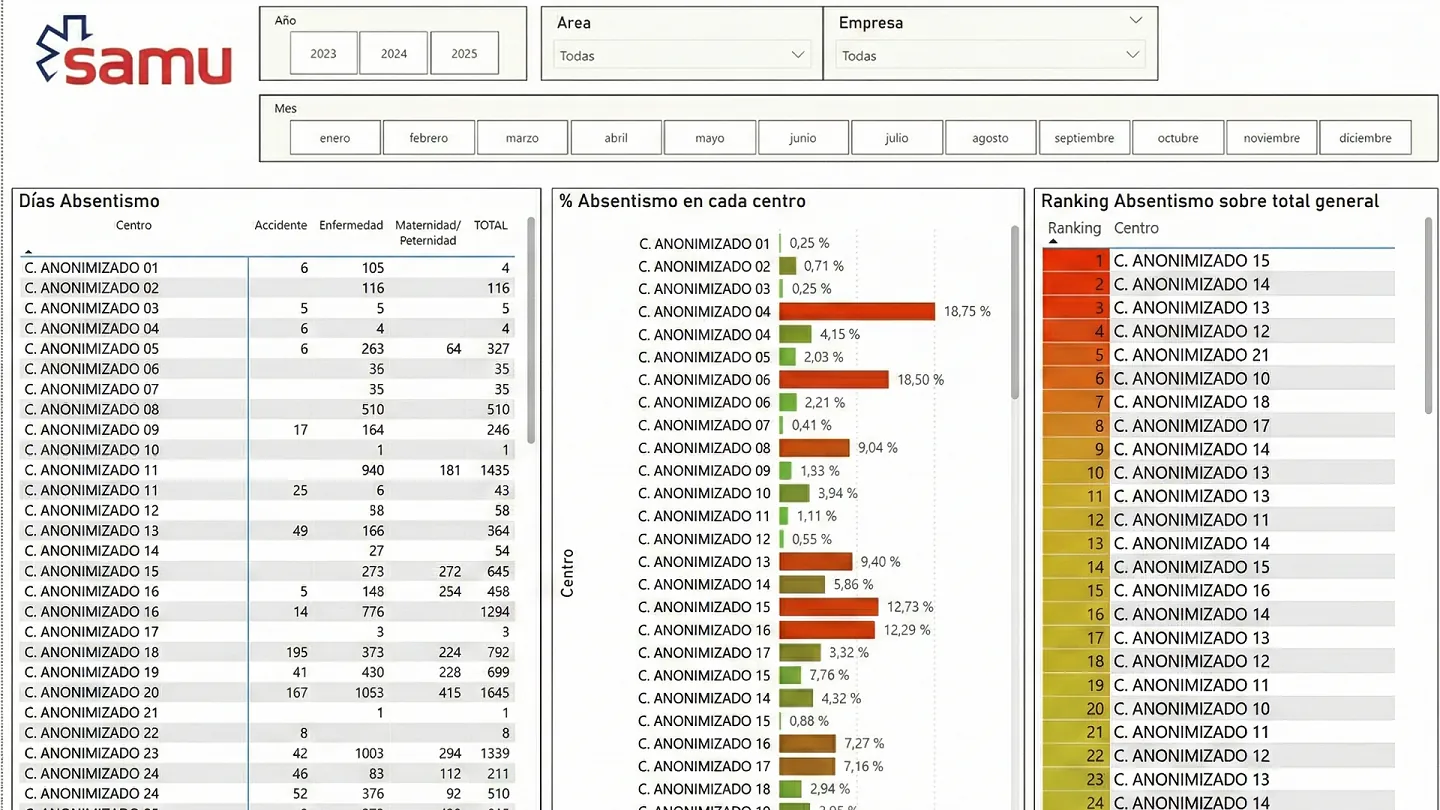This screenshot has height=810, width=1440.
Task: Open the Empresa slicer header chevron
Action: tap(1135, 20)
